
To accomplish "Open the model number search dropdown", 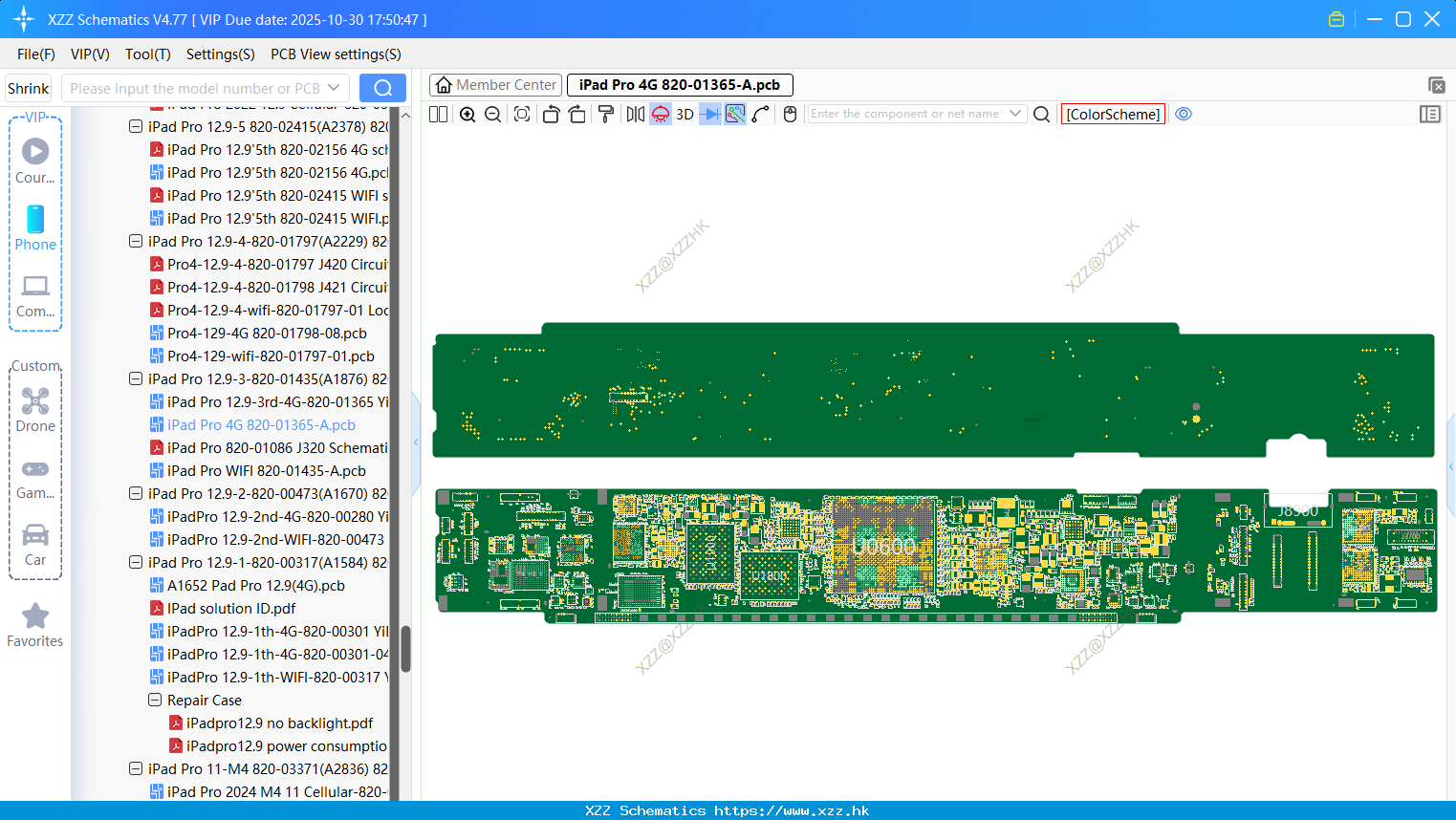I will click(x=334, y=88).
